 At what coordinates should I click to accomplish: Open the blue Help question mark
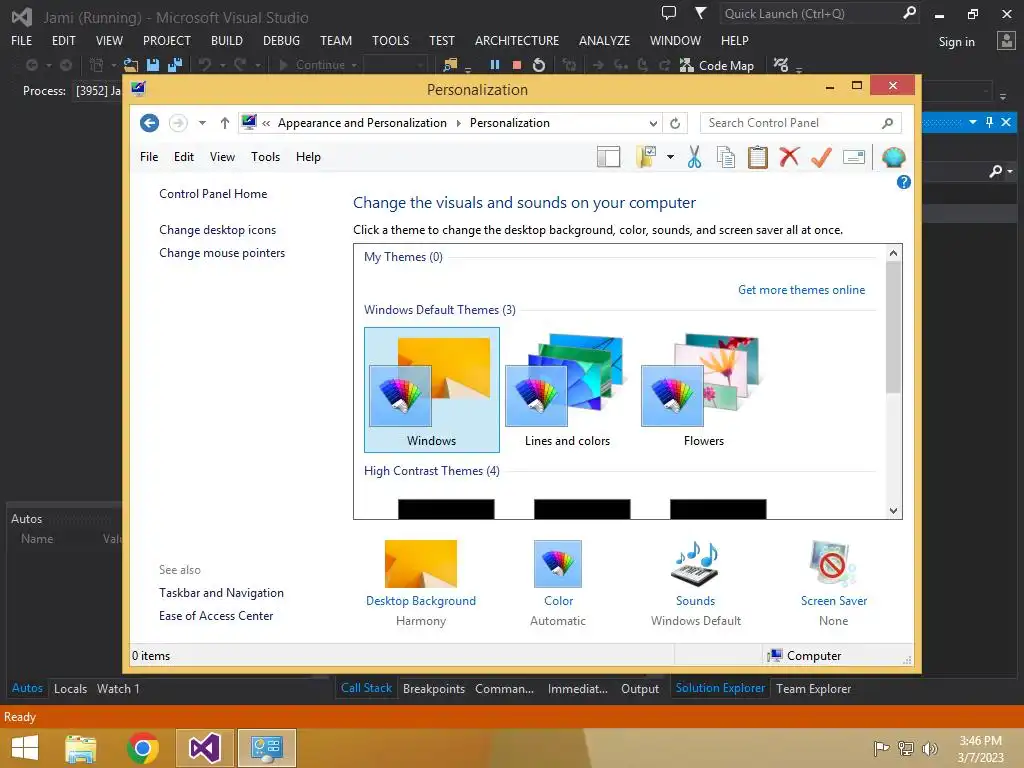(x=903, y=182)
